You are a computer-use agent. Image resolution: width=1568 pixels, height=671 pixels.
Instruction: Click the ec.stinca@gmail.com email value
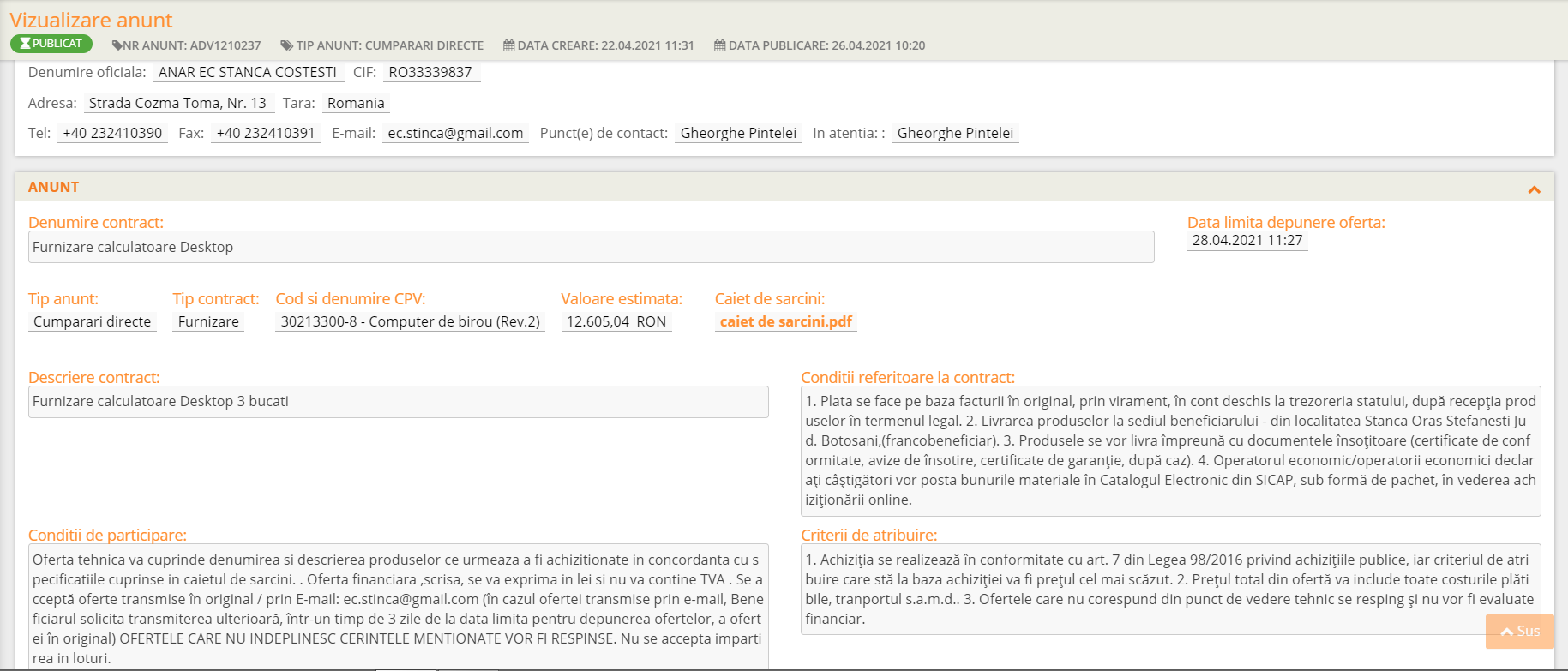pyautogui.click(x=455, y=133)
